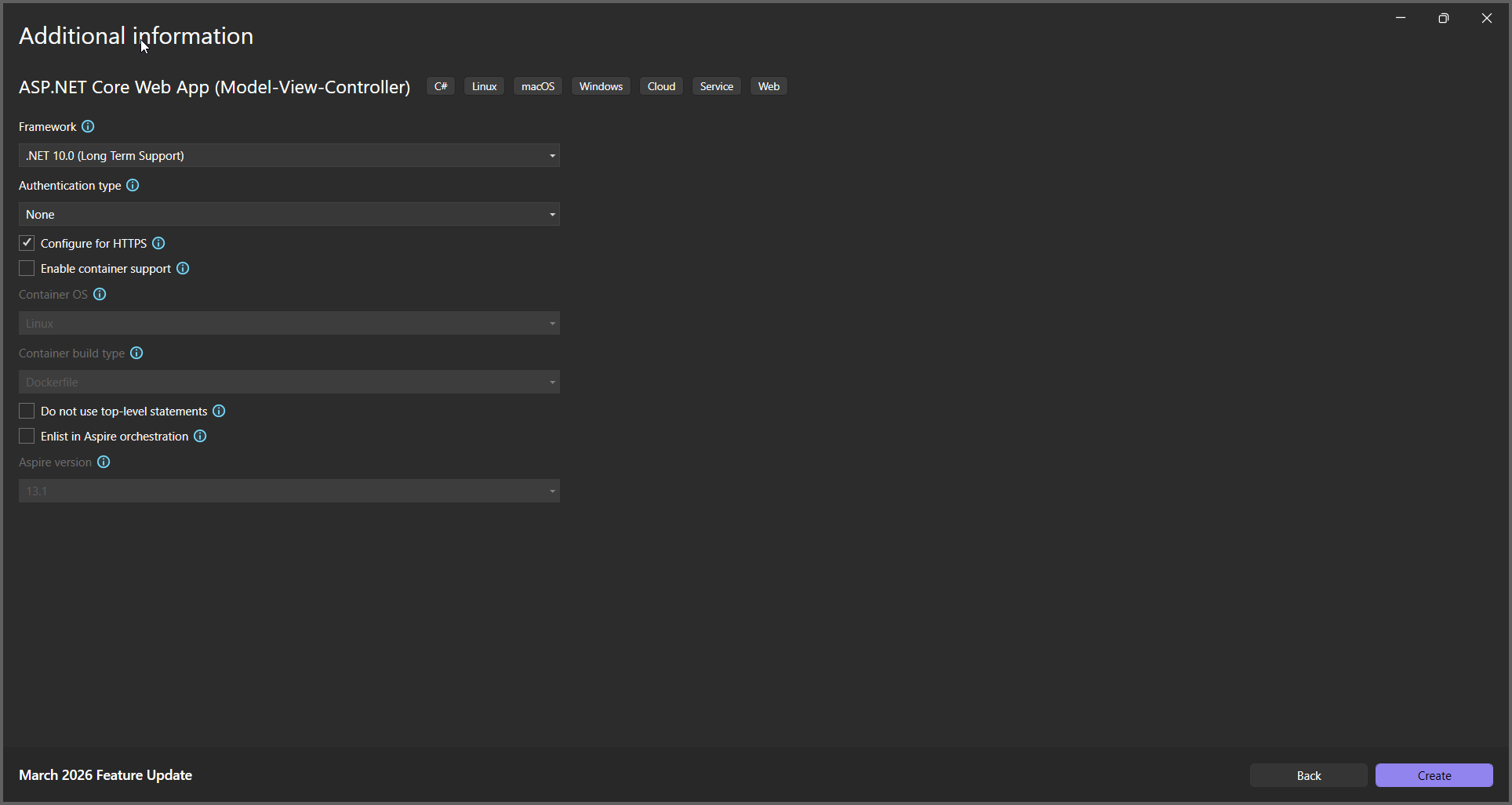Expand Authentication type dropdown showing None

click(289, 214)
